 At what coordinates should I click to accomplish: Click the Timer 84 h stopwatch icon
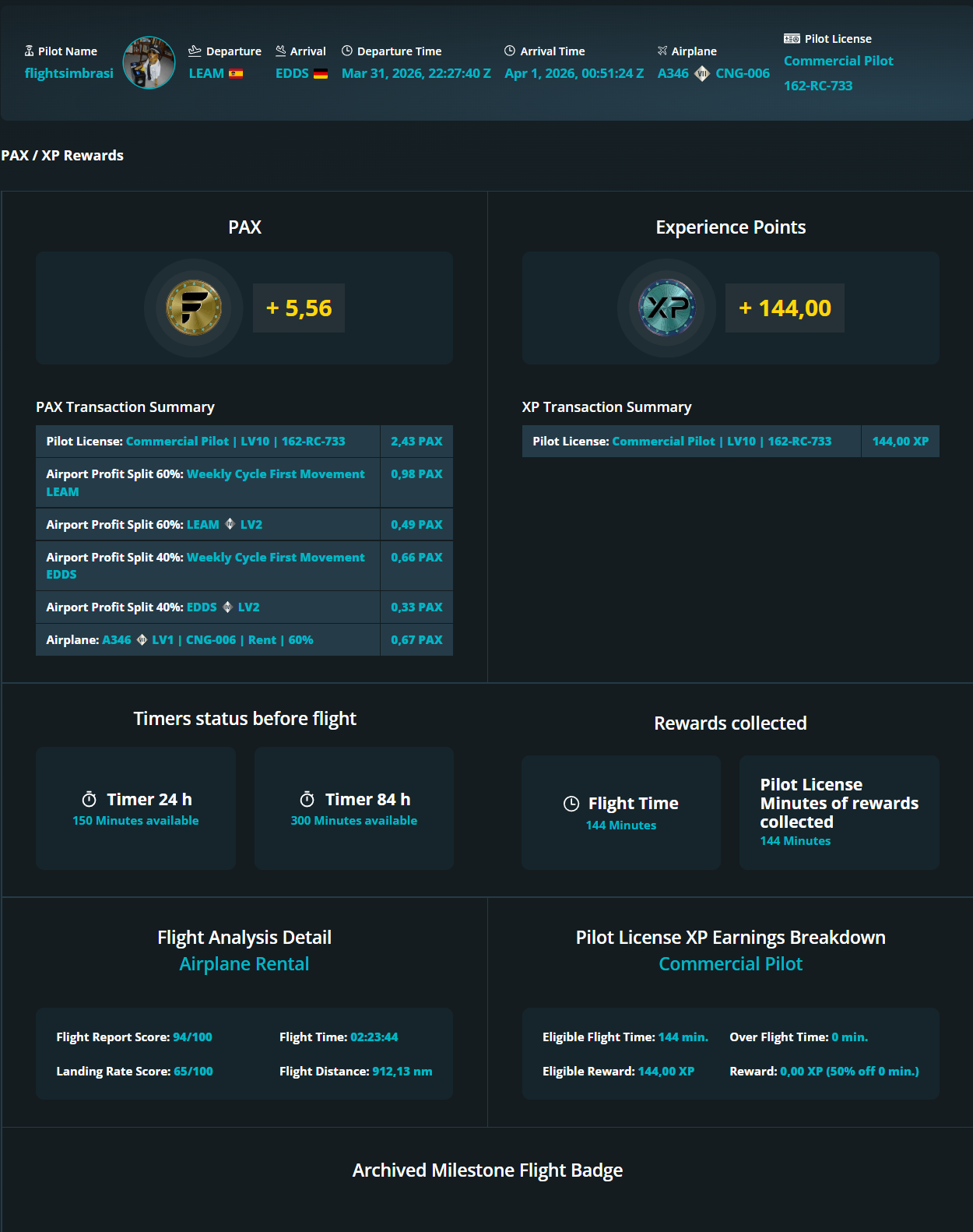(x=307, y=800)
